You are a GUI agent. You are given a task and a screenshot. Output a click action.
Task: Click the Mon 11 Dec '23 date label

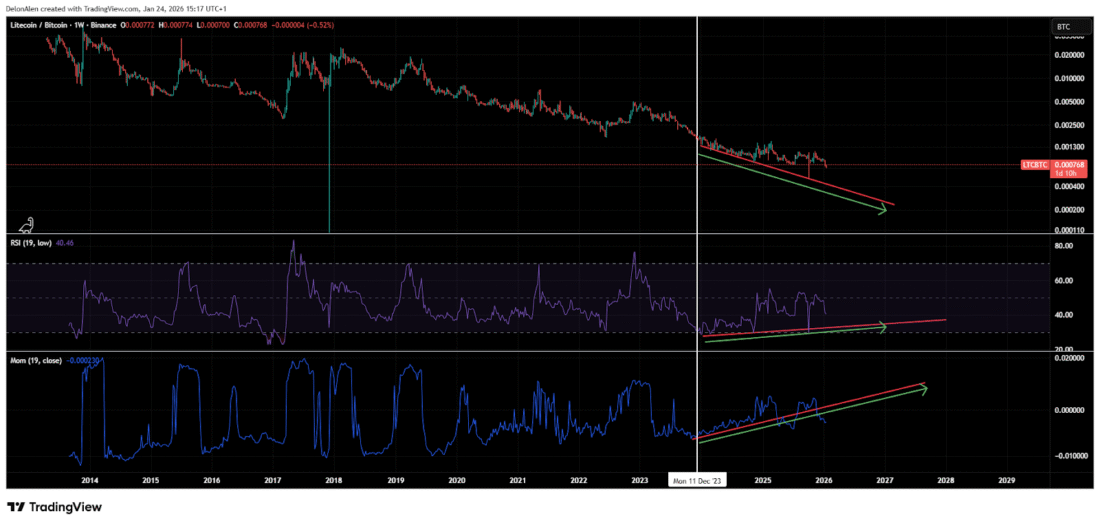click(x=697, y=481)
